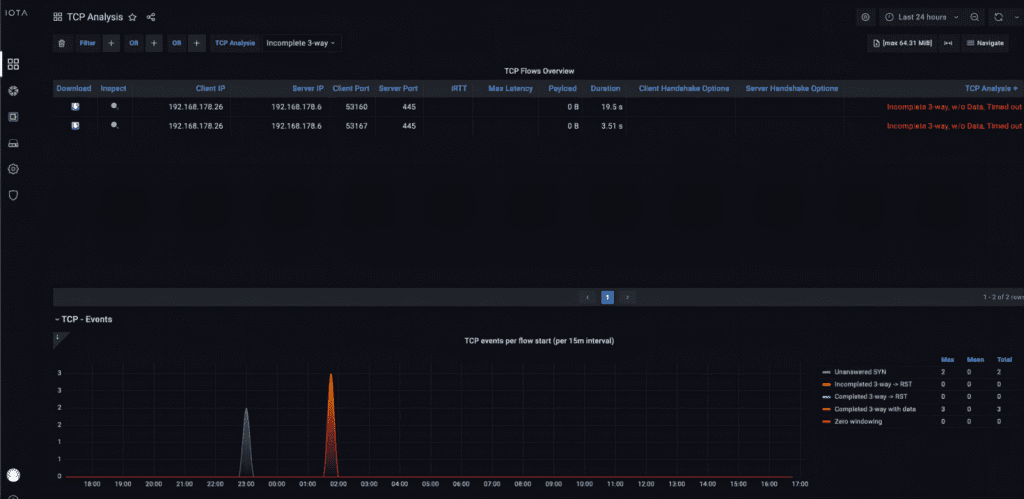Open the Incomplete 3-way dropdown
The width and height of the screenshot is (1024, 499).
tap(301, 43)
